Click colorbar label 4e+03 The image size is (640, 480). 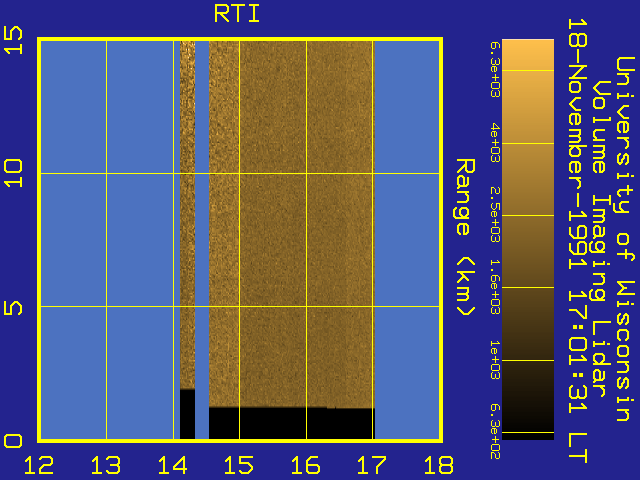click(495, 143)
